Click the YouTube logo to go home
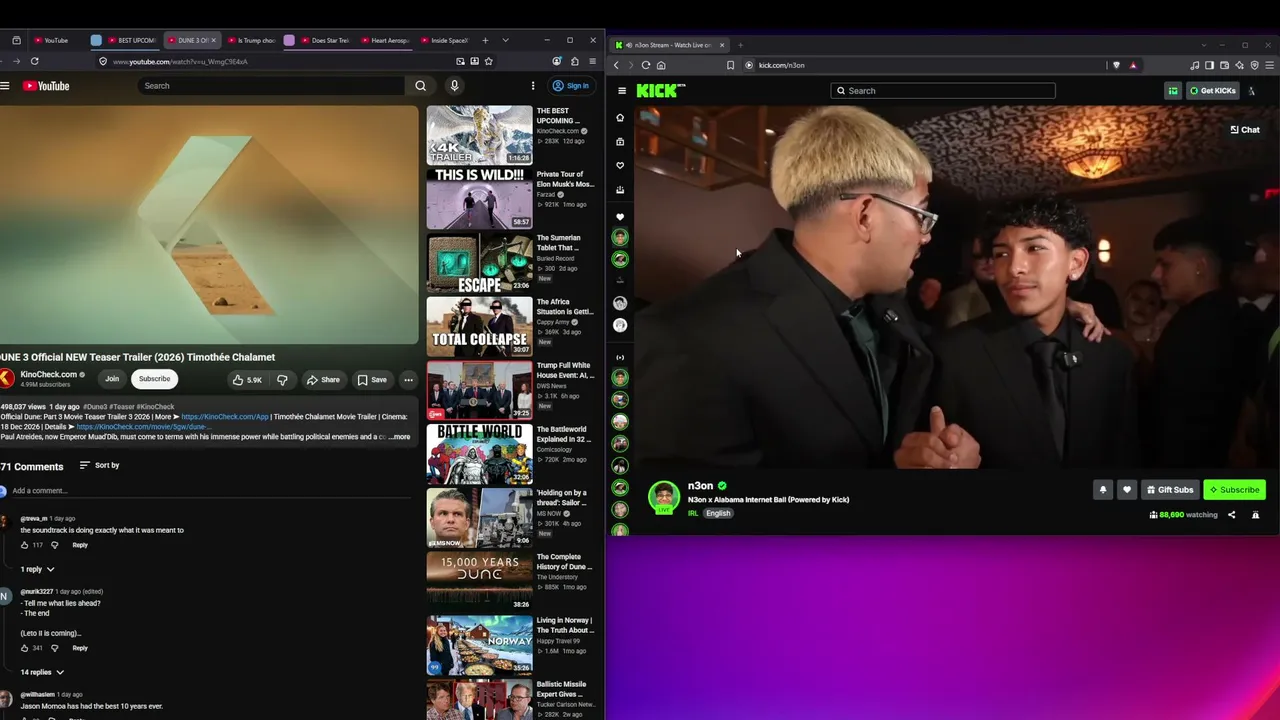Image resolution: width=1280 pixels, height=720 pixels. point(47,86)
